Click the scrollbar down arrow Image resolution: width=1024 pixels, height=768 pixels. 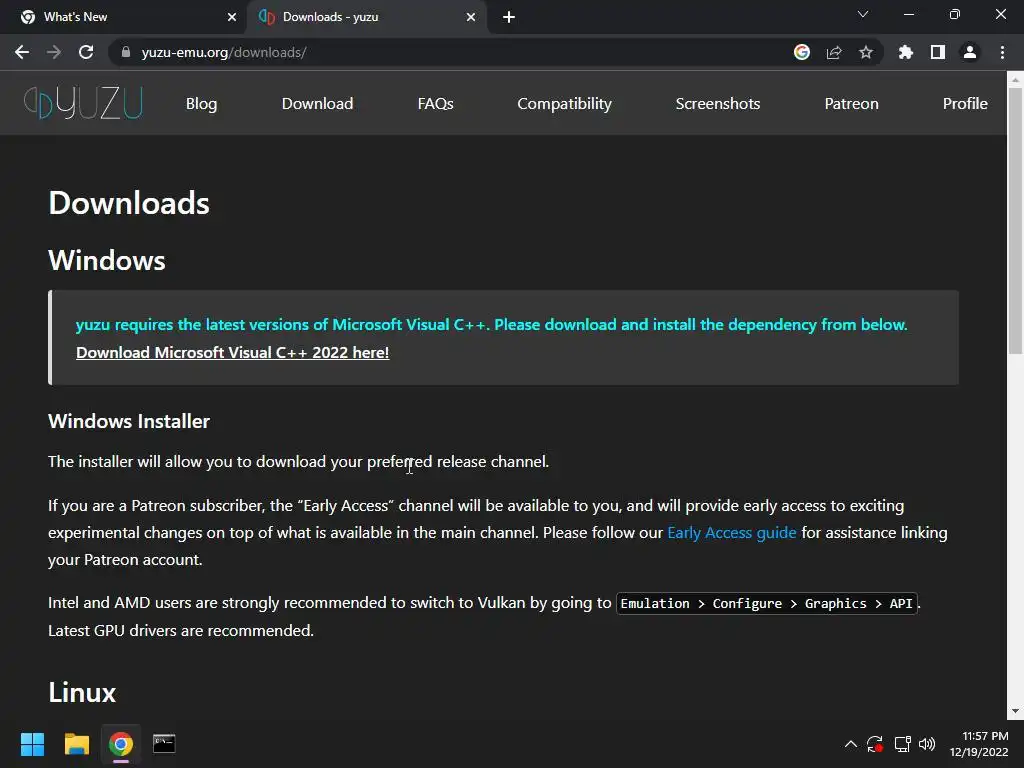pyautogui.click(x=1015, y=711)
